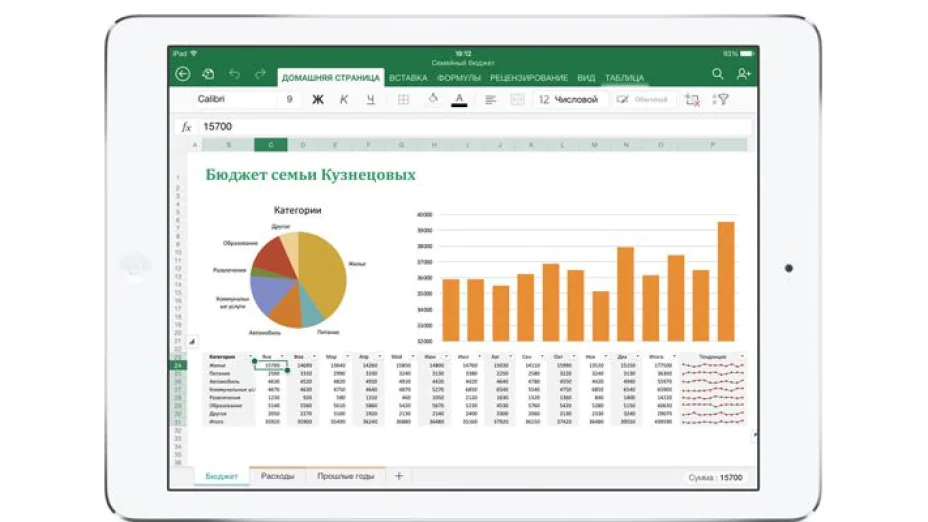Image resolution: width=928 pixels, height=522 pixels.
Task: Open the Тенденция column filter arrow
Action: click(x=742, y=357)
